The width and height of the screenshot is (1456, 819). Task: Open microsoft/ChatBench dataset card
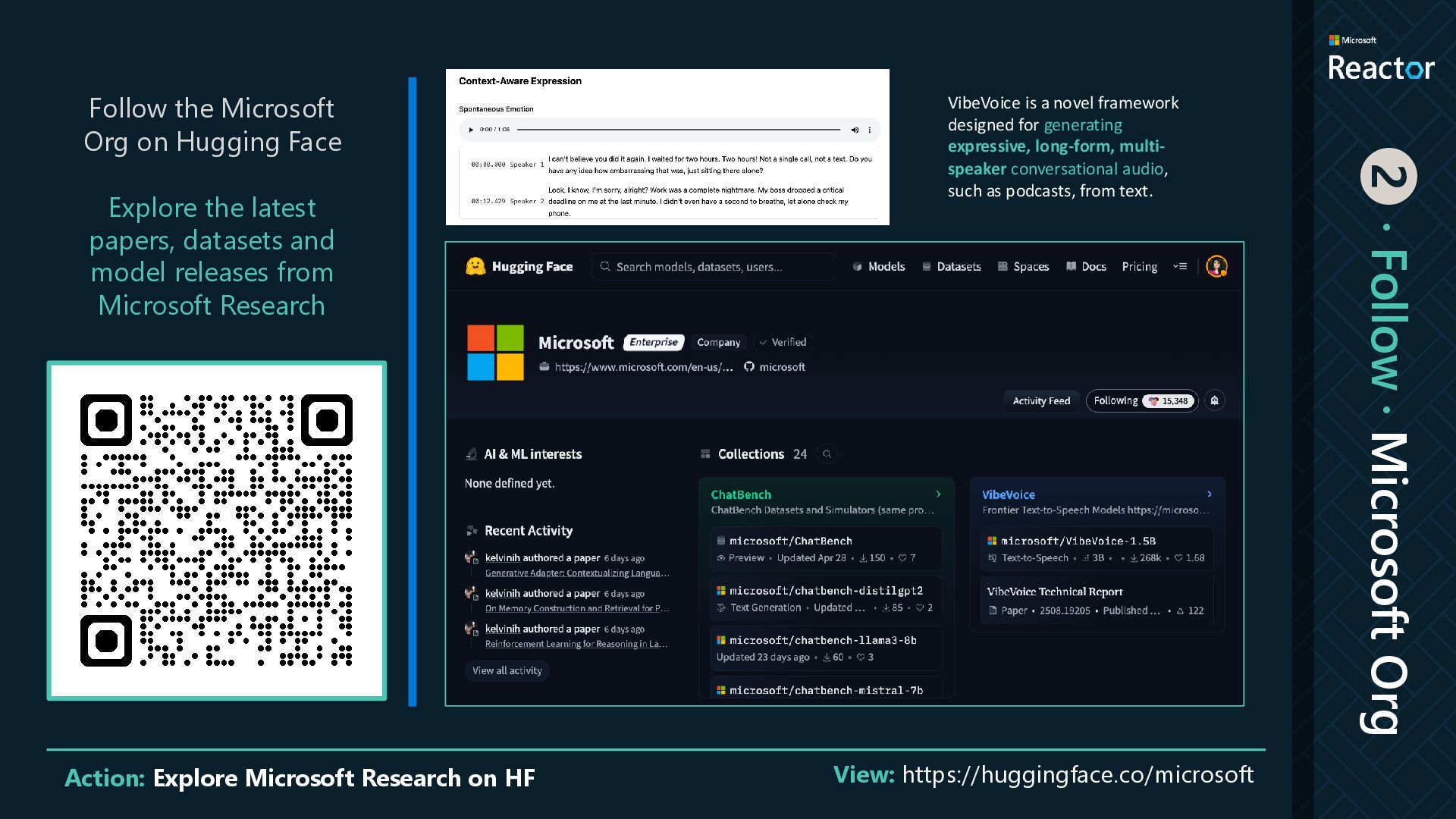click(x=826, y=548)
